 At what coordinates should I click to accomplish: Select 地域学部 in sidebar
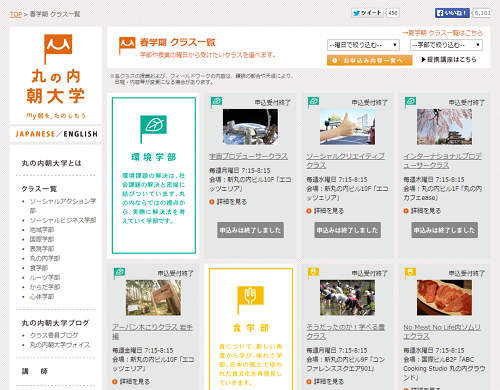[x=42, y=230]
